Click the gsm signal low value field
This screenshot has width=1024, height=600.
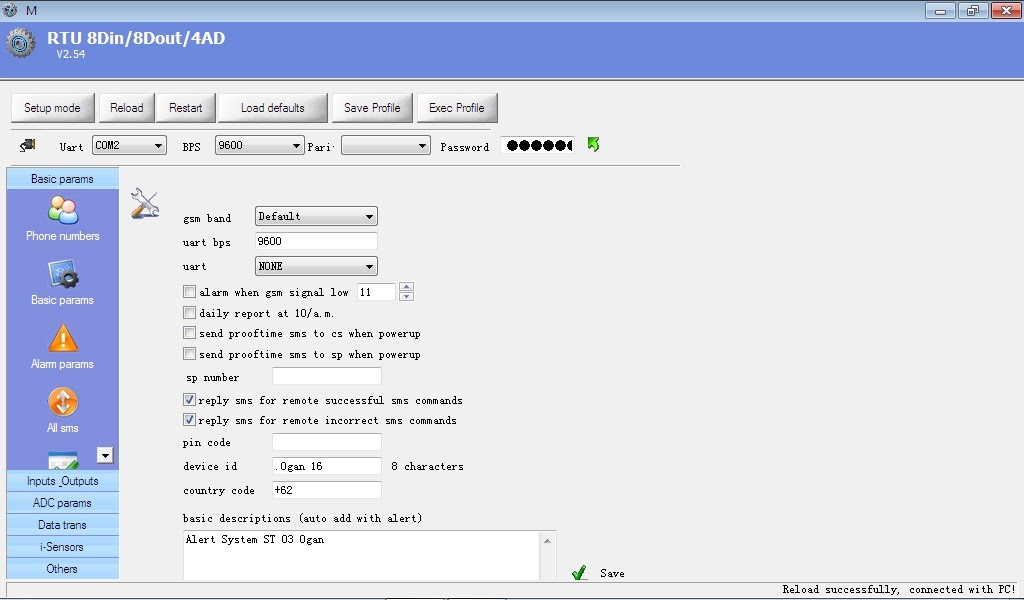click(x=376, y=292)
